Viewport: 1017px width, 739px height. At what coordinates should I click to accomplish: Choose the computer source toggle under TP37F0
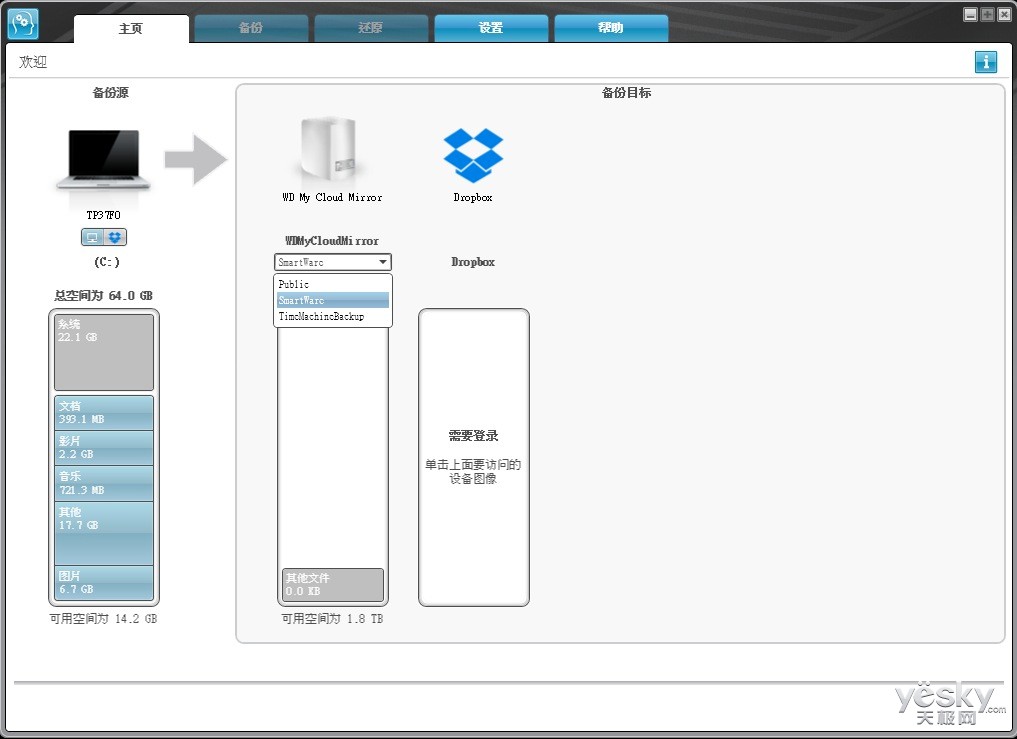(x=93, y=237)
